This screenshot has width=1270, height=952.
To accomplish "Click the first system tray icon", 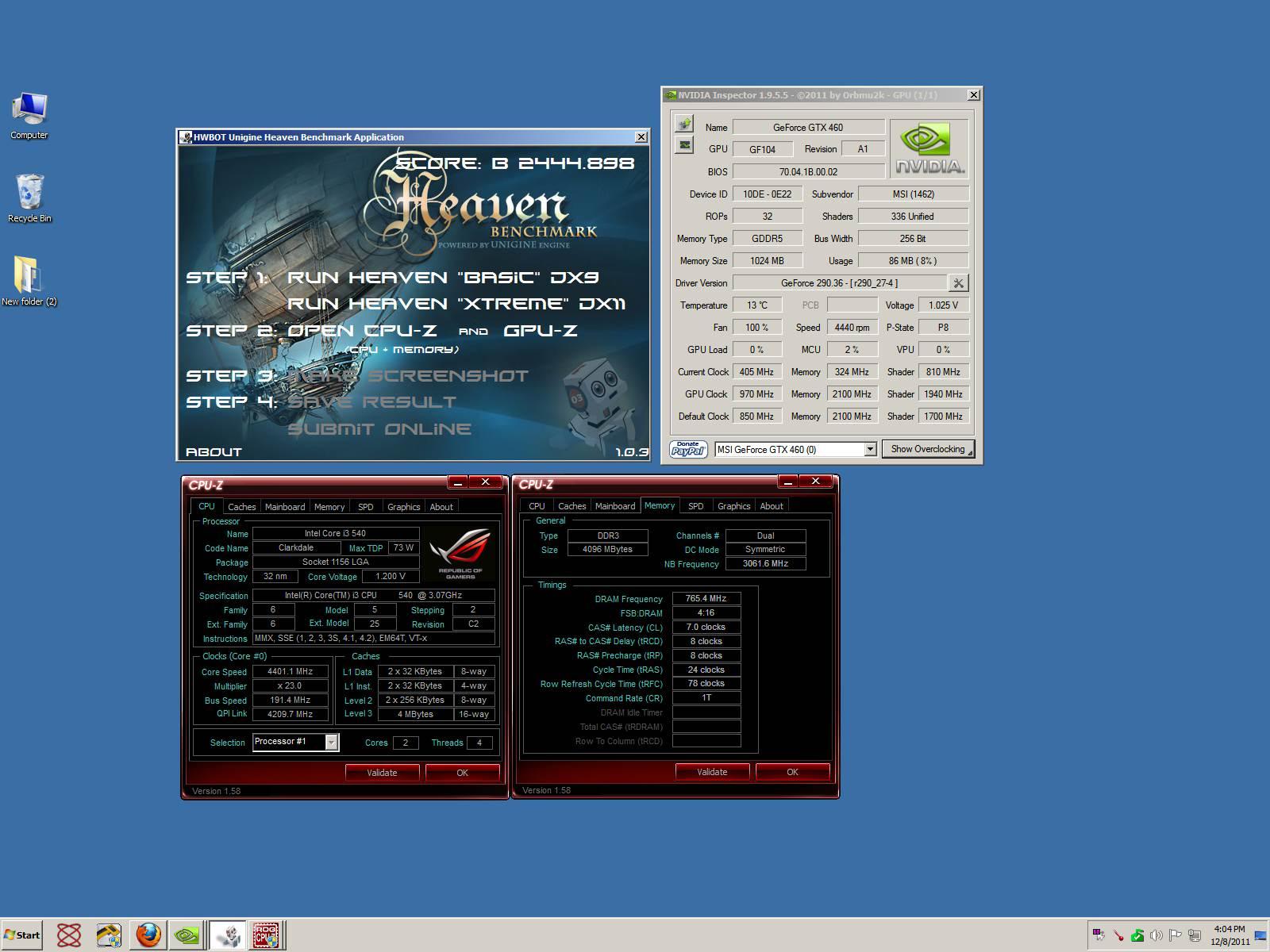I will 1099,935.
